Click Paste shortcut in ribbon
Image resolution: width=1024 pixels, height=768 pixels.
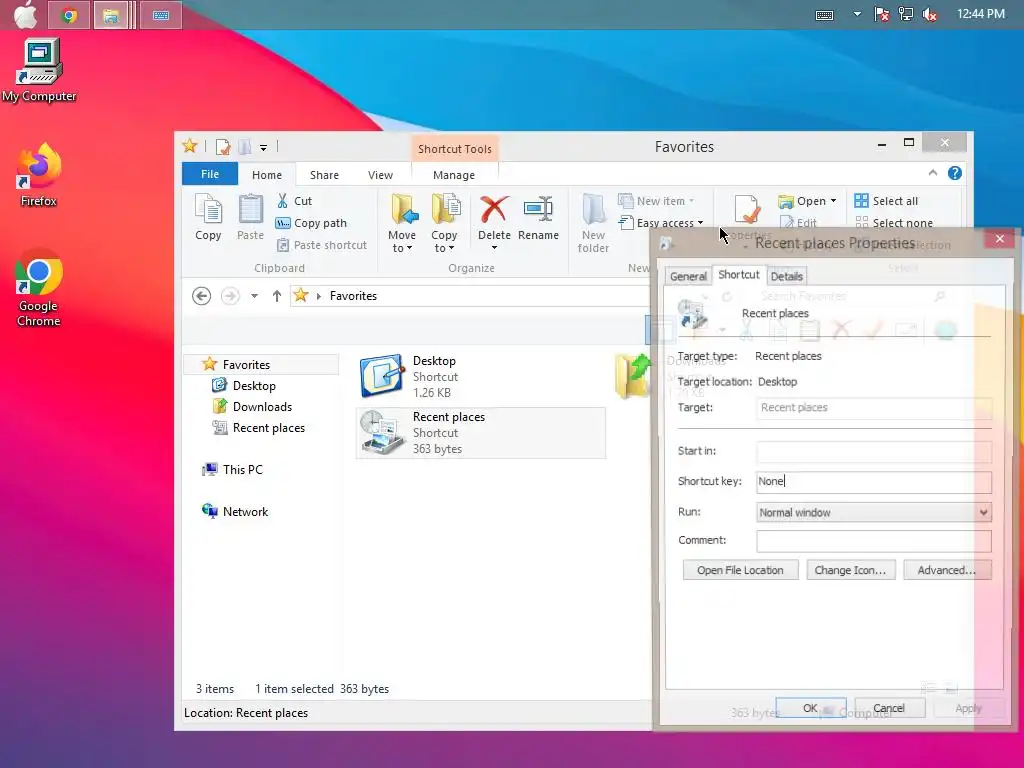322,246
